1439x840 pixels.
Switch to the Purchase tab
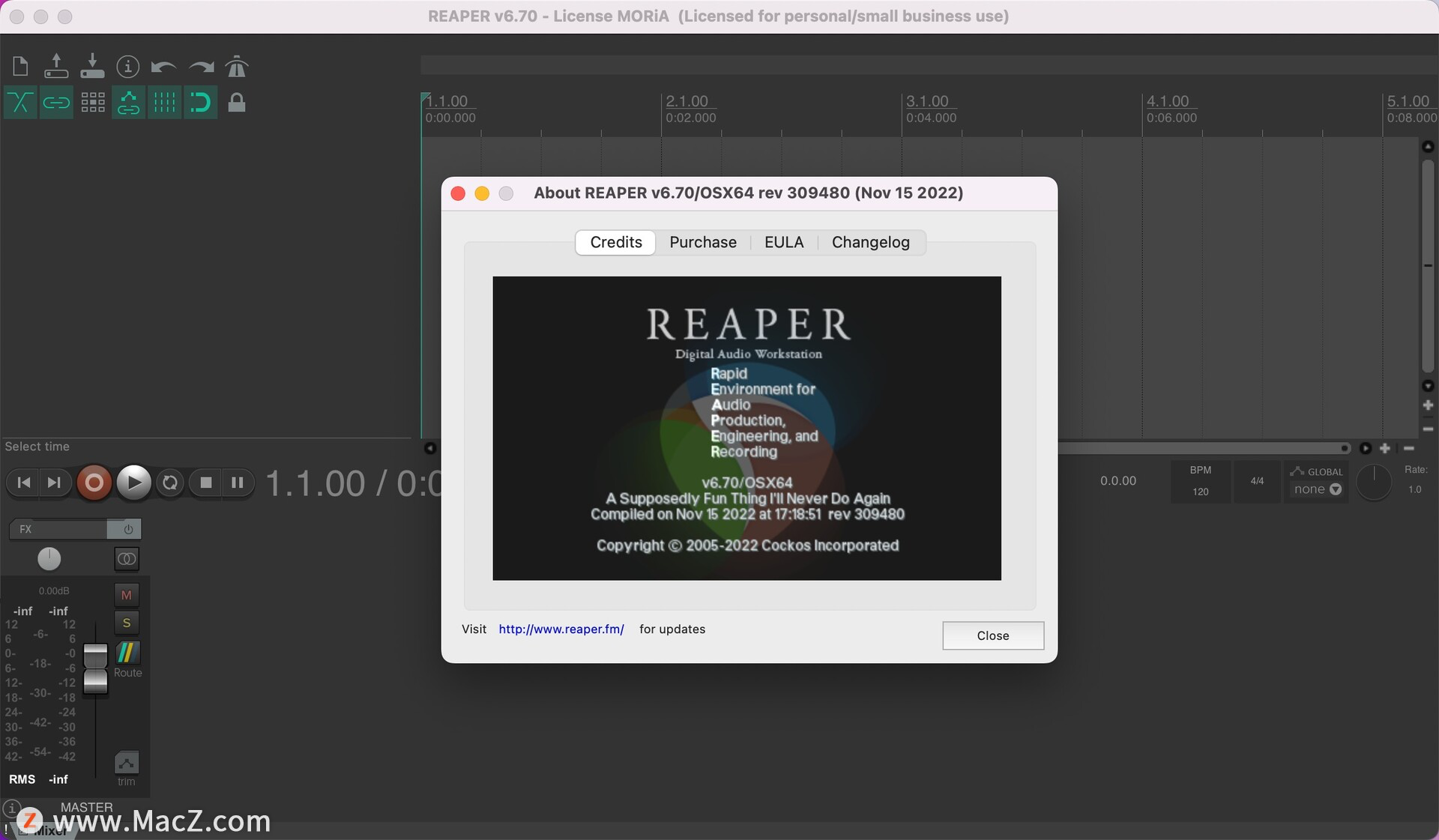pyautogui.click(x=702, y=242)
